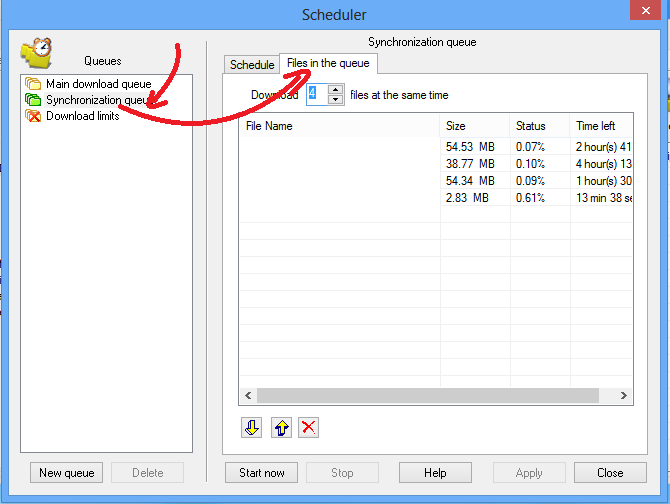Switch to the Schedule tab

click(x=252, y=65)
